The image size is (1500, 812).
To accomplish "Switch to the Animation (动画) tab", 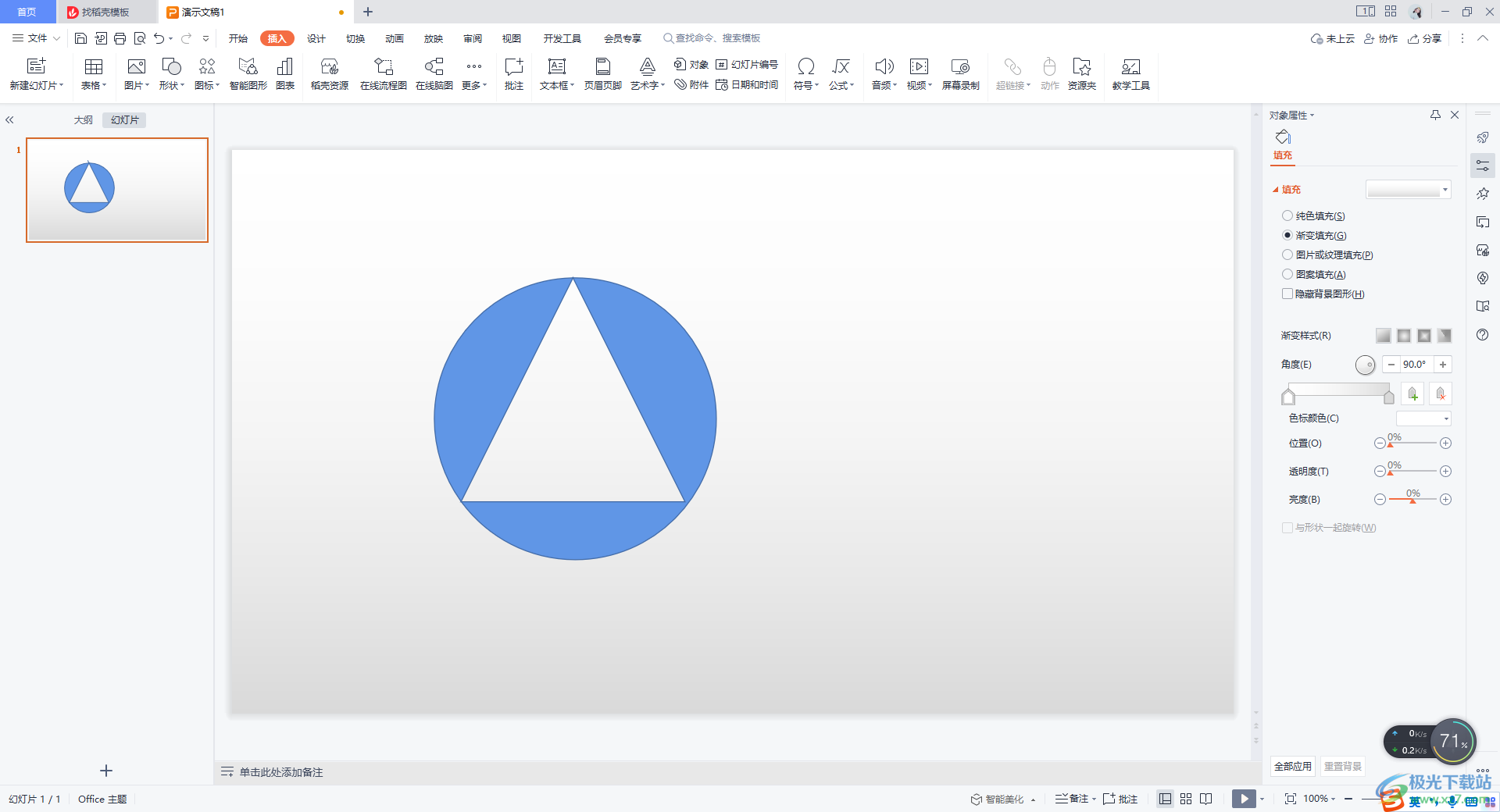I will [395, 38].
